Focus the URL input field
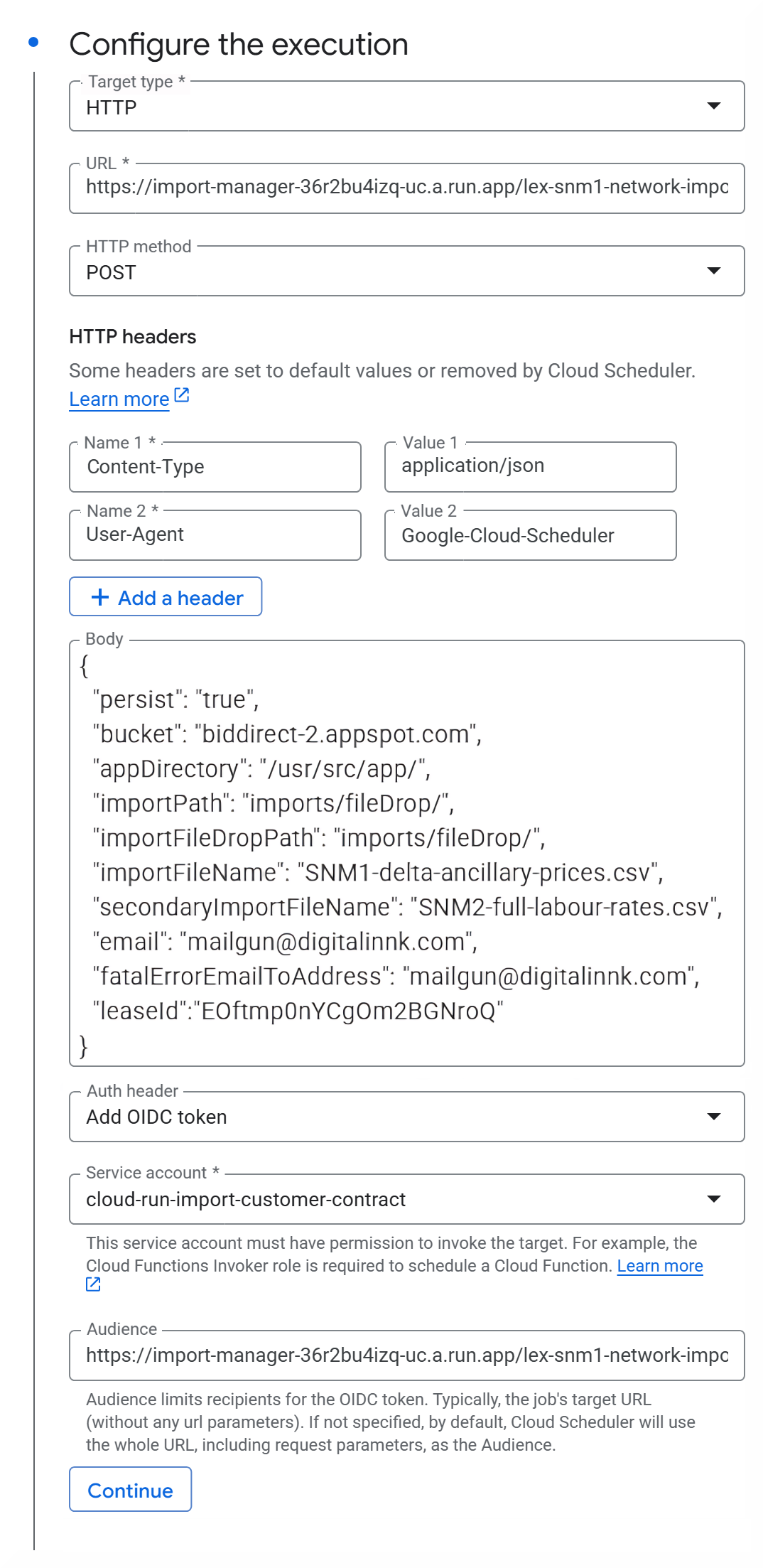Screen dimensions: 763x1568 coord(406,188)
